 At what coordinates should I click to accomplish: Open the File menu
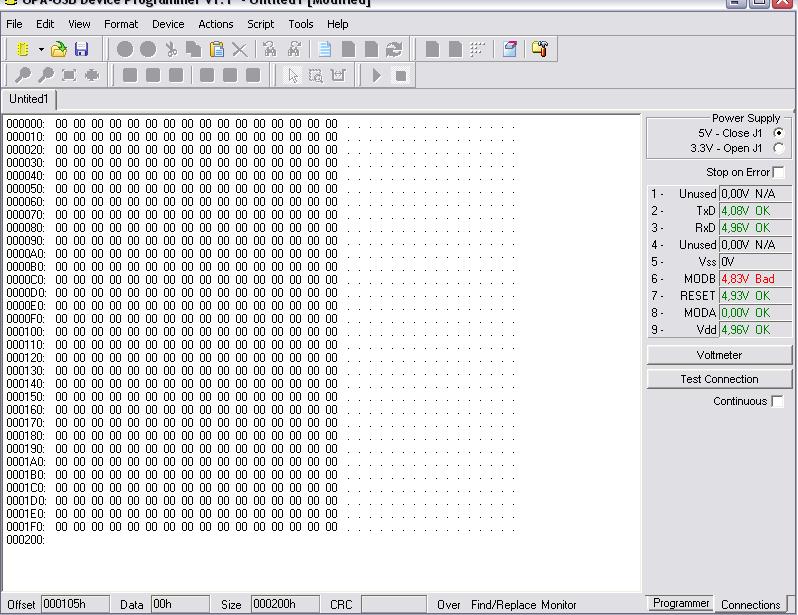pos(14,24)
